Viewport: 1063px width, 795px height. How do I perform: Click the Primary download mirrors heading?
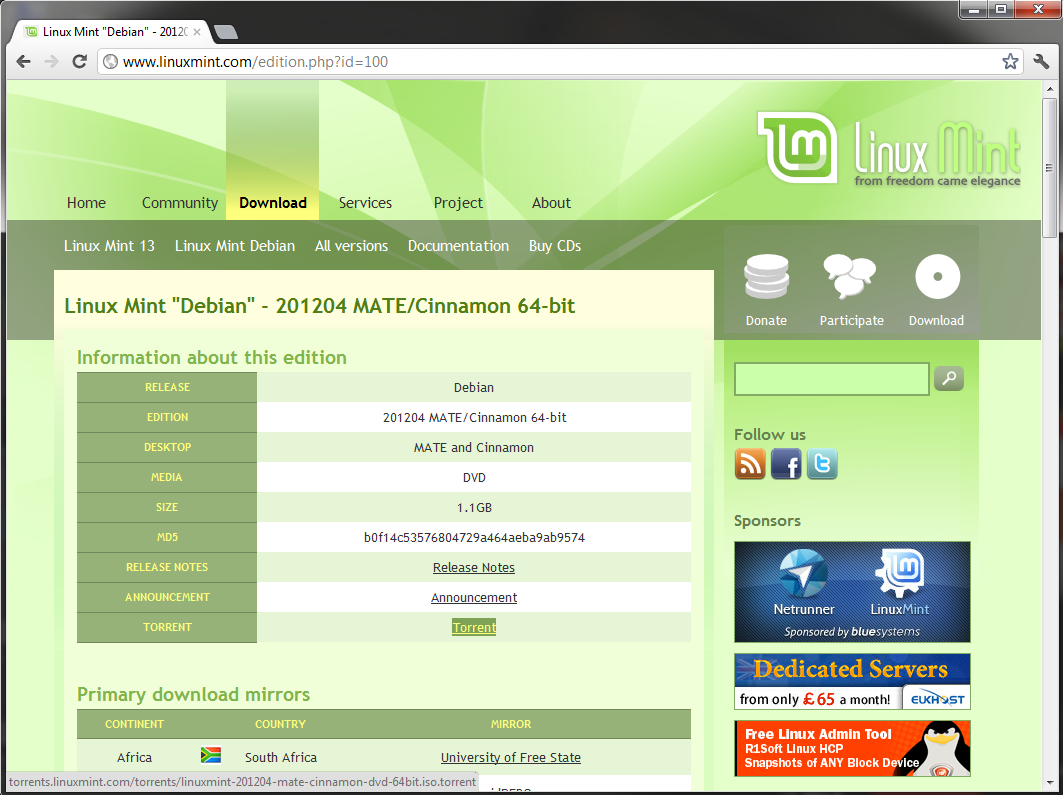193,694
